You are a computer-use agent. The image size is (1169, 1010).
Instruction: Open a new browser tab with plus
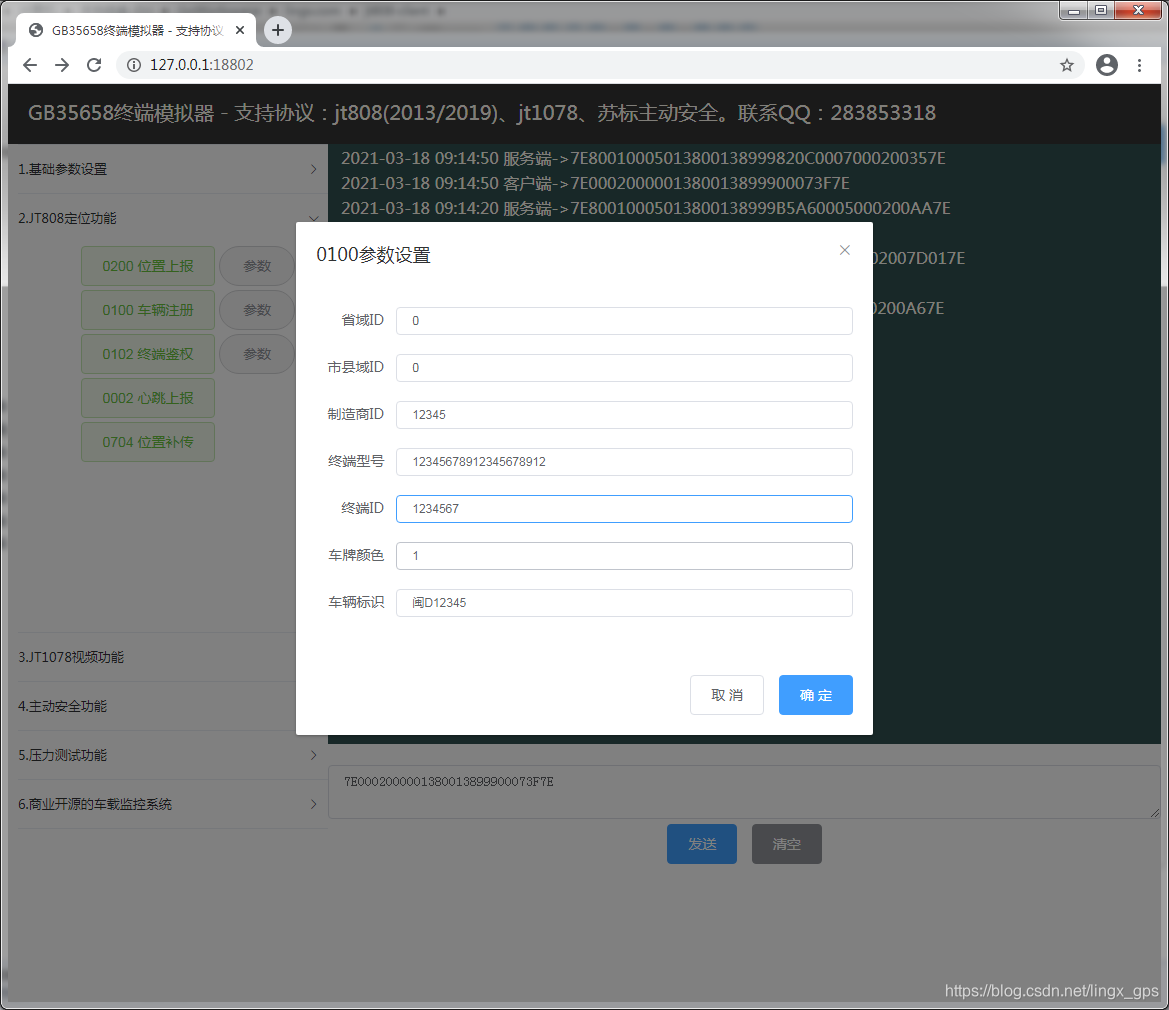(x=277, y=30)
